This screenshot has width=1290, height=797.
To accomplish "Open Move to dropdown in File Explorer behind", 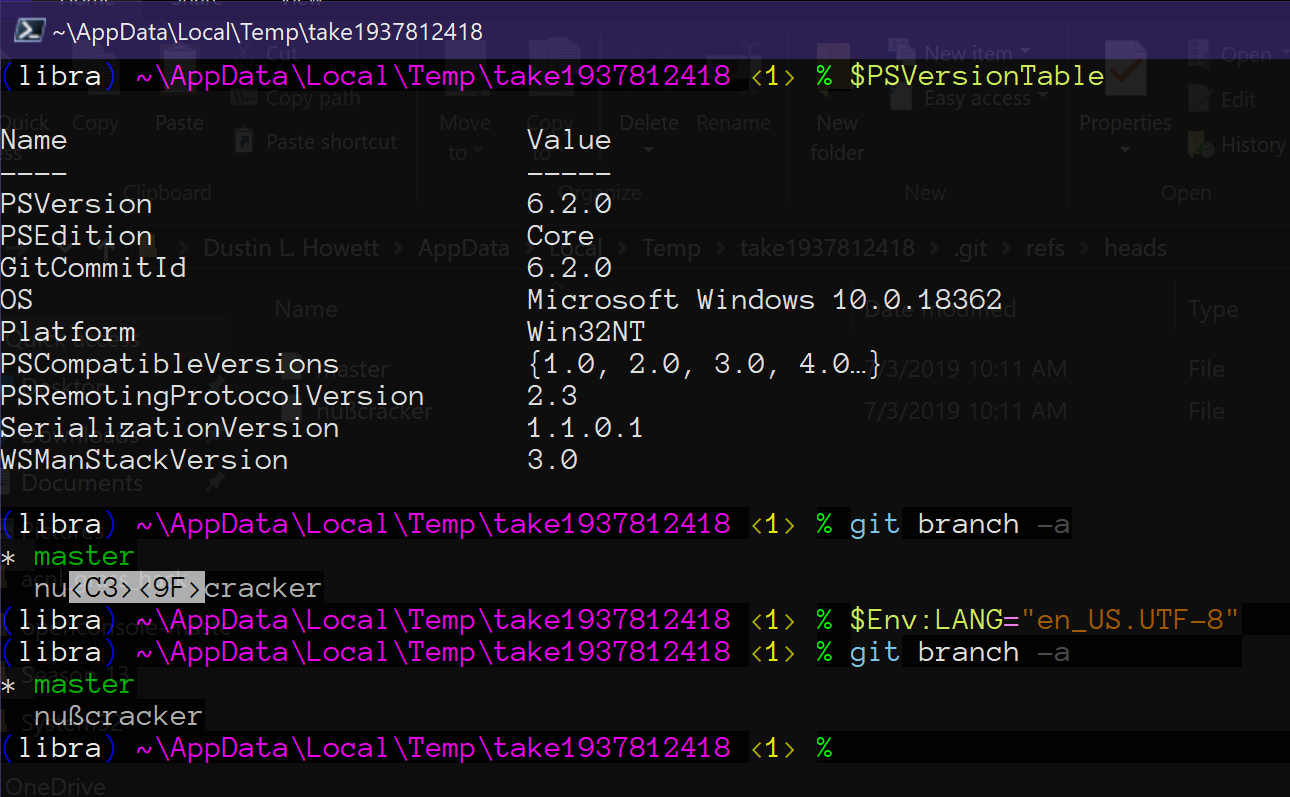I will coord(465,137).
